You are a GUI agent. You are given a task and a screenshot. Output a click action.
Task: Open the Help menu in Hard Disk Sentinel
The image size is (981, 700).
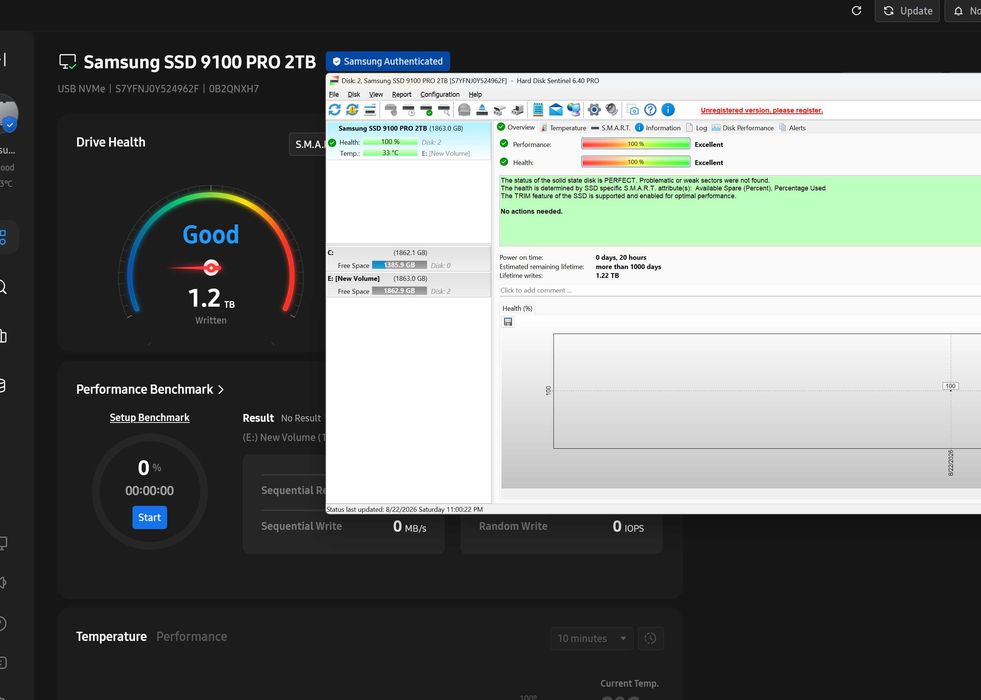475,94
